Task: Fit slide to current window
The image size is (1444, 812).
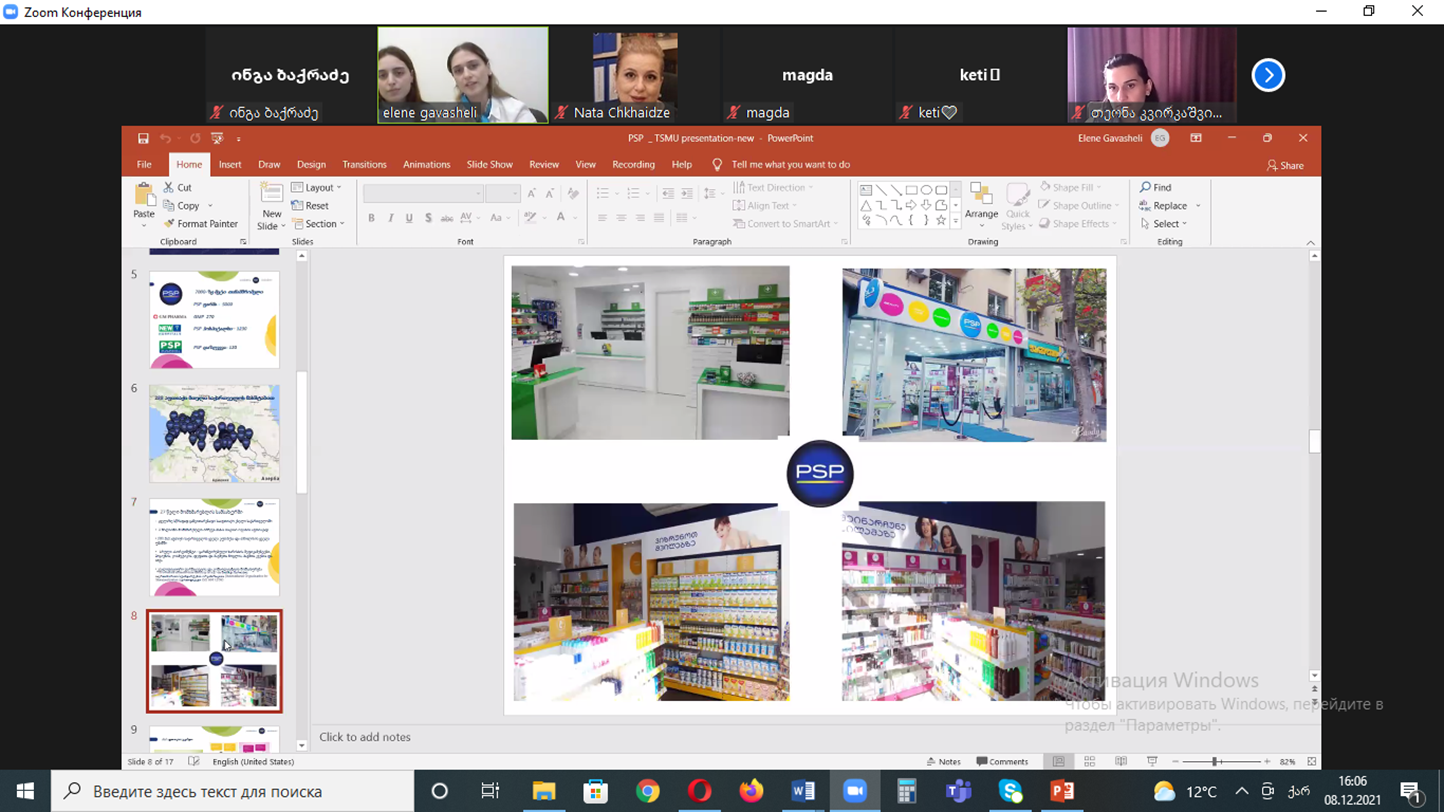Action: click(1311, 762)
